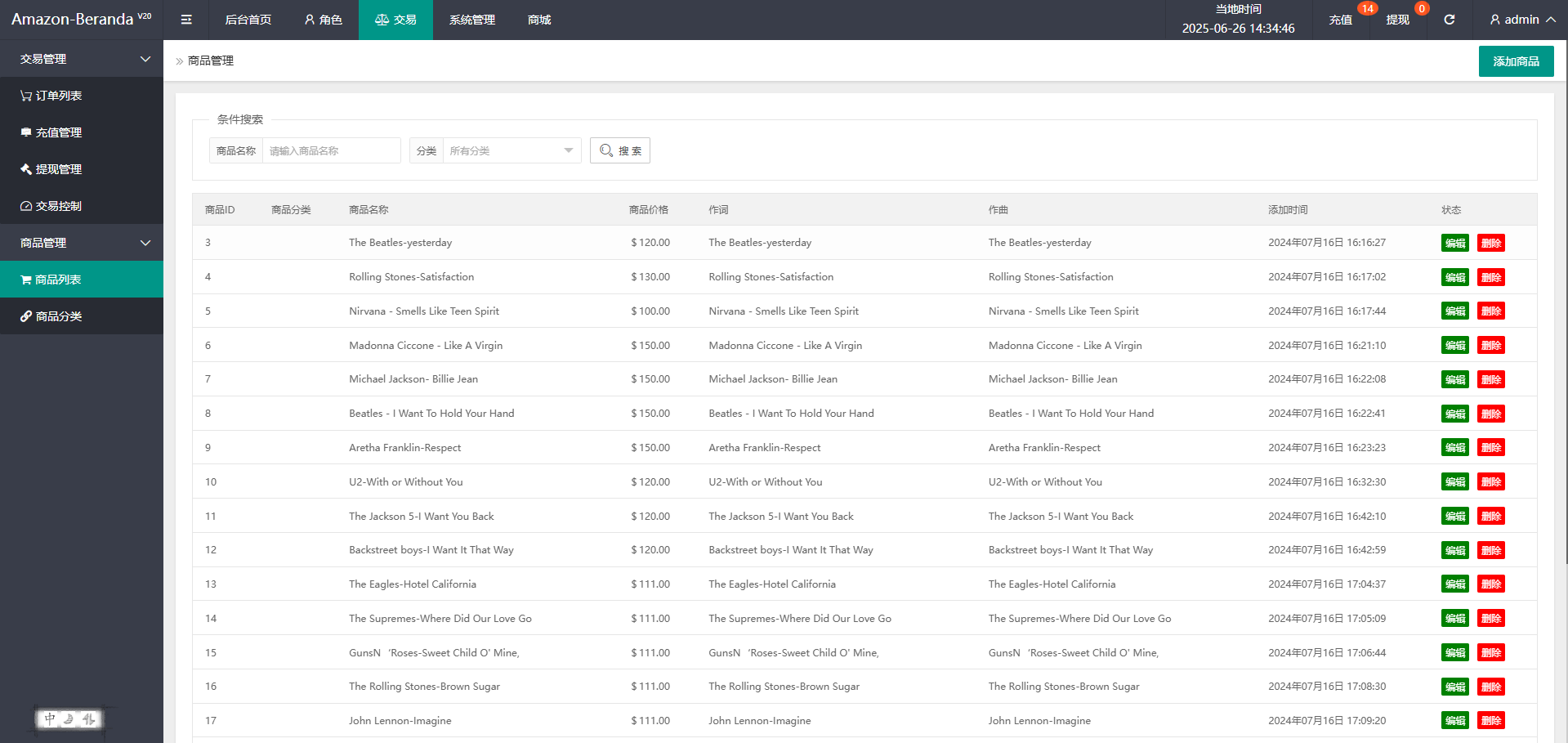
Task: Edit The Jackson 5-I Want You Back
Action: [1455, 517]
